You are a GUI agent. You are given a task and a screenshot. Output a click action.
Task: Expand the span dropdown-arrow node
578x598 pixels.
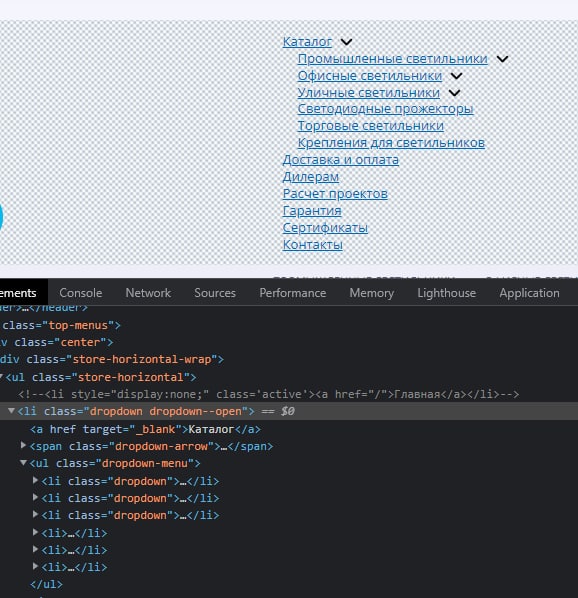pos(23,445)
